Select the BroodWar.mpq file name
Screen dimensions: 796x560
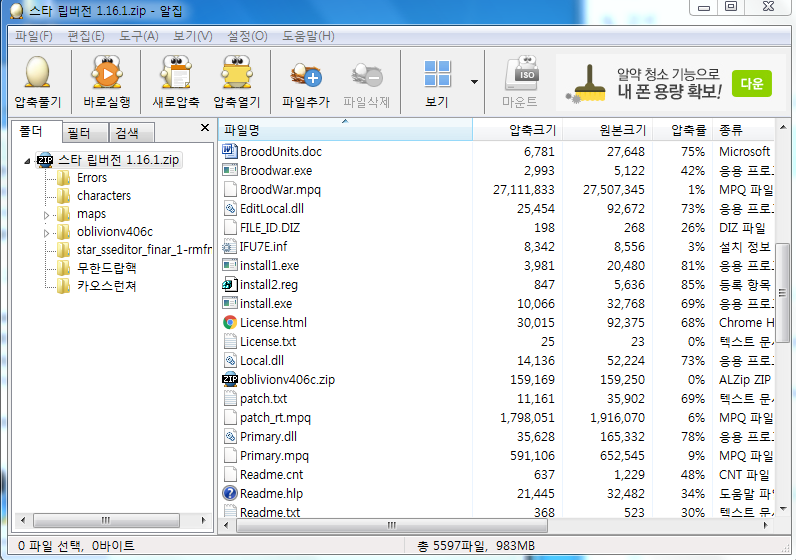tap(280, 190)
